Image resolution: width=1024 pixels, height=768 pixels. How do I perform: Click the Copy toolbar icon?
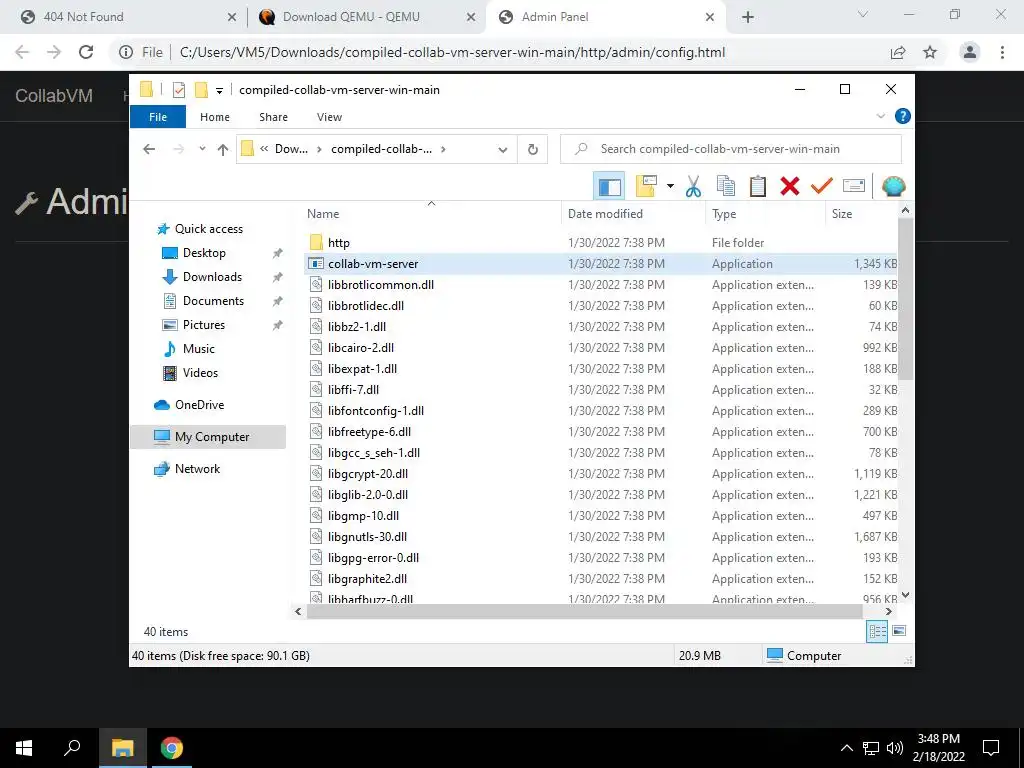click(726, 187)
